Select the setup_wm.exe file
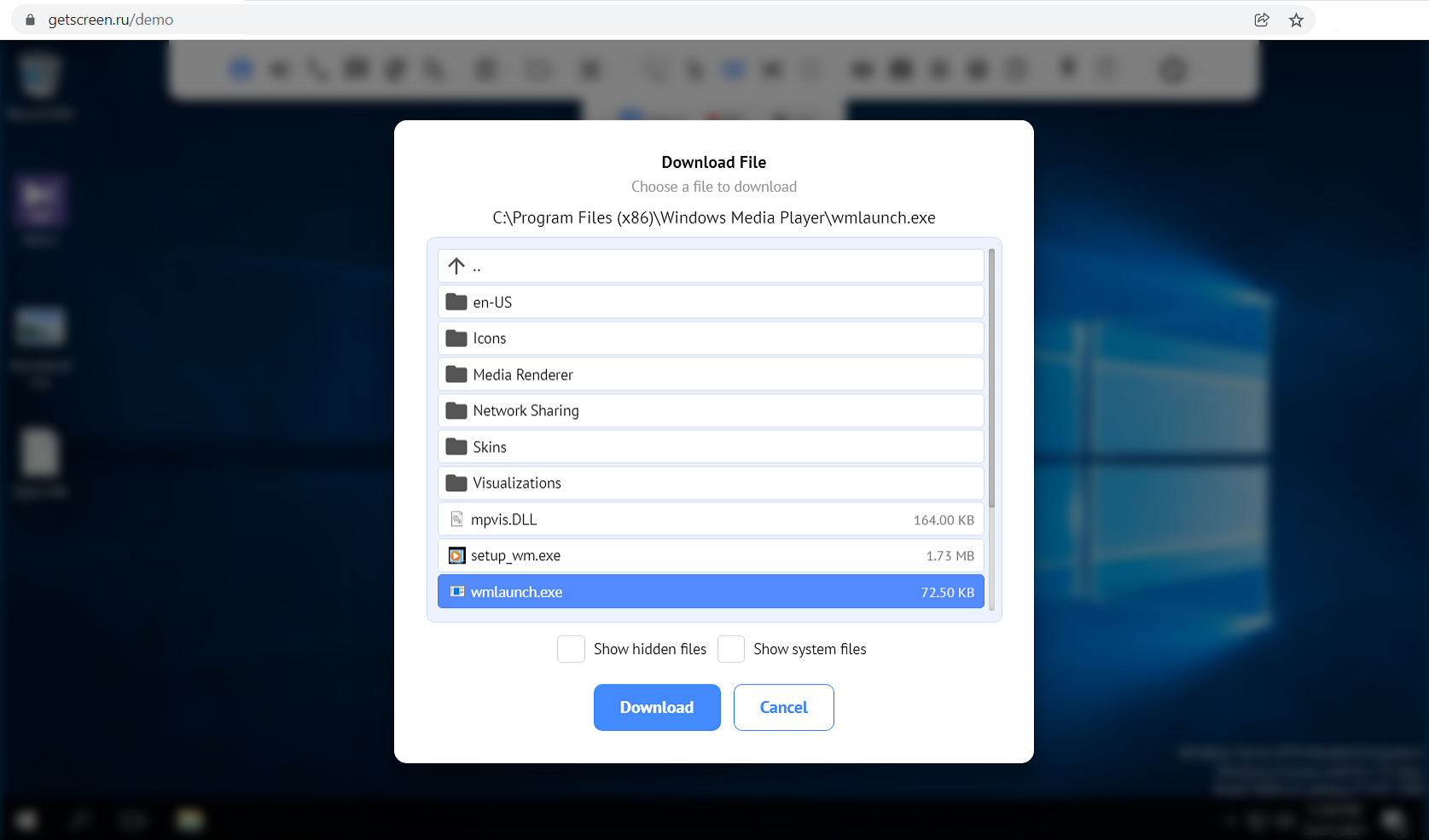 pos(711,555)
